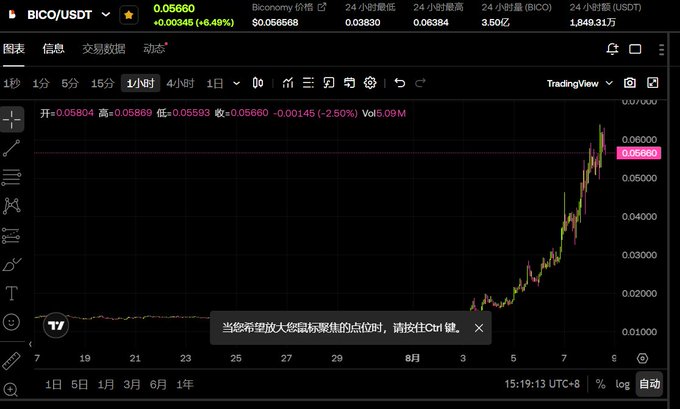Switch to the 动态 tab
Image resolution: width=680 pixels, height=409 pixels.
[154, 49]
